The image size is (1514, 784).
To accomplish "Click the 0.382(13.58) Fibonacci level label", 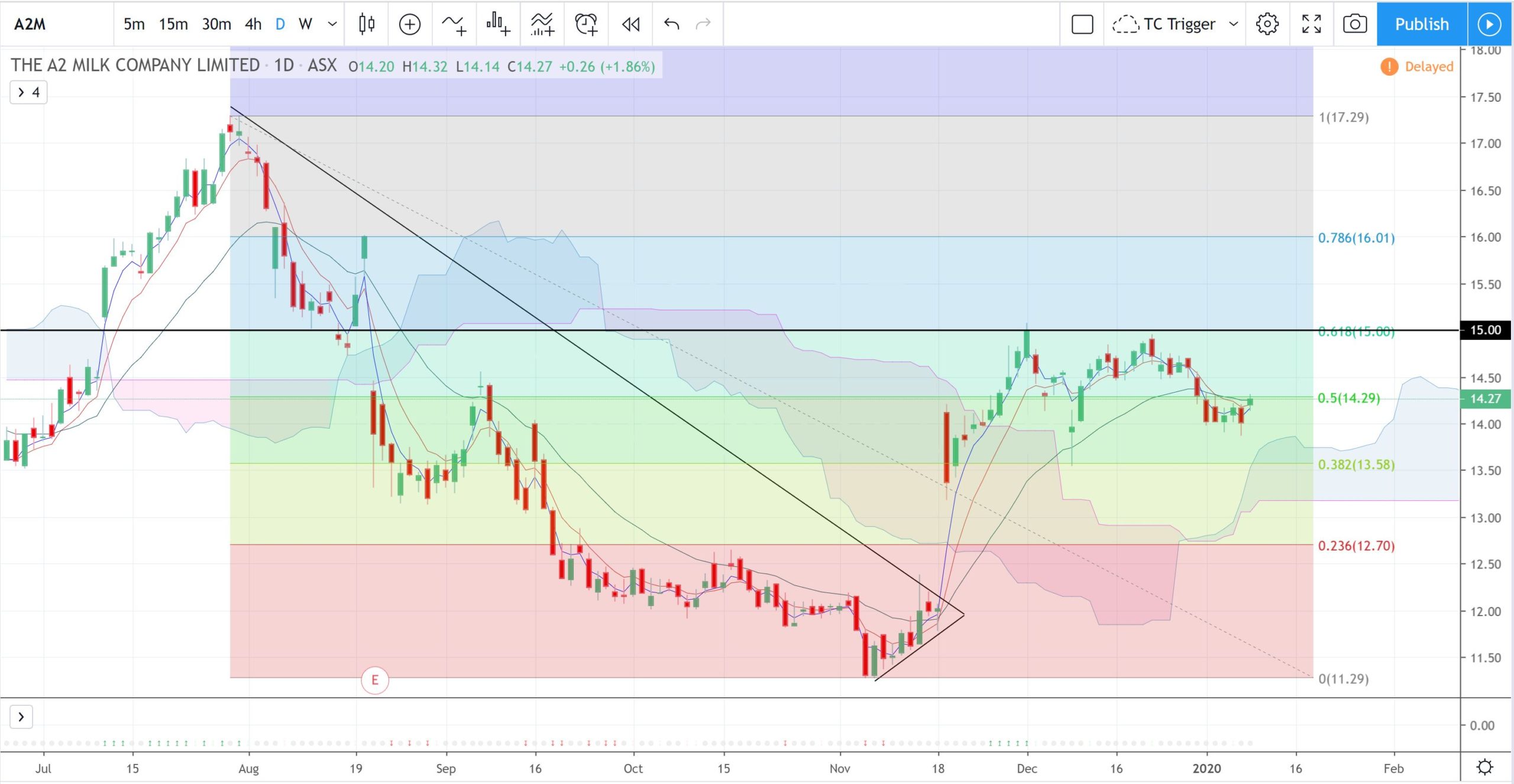I will (1357, 465).
